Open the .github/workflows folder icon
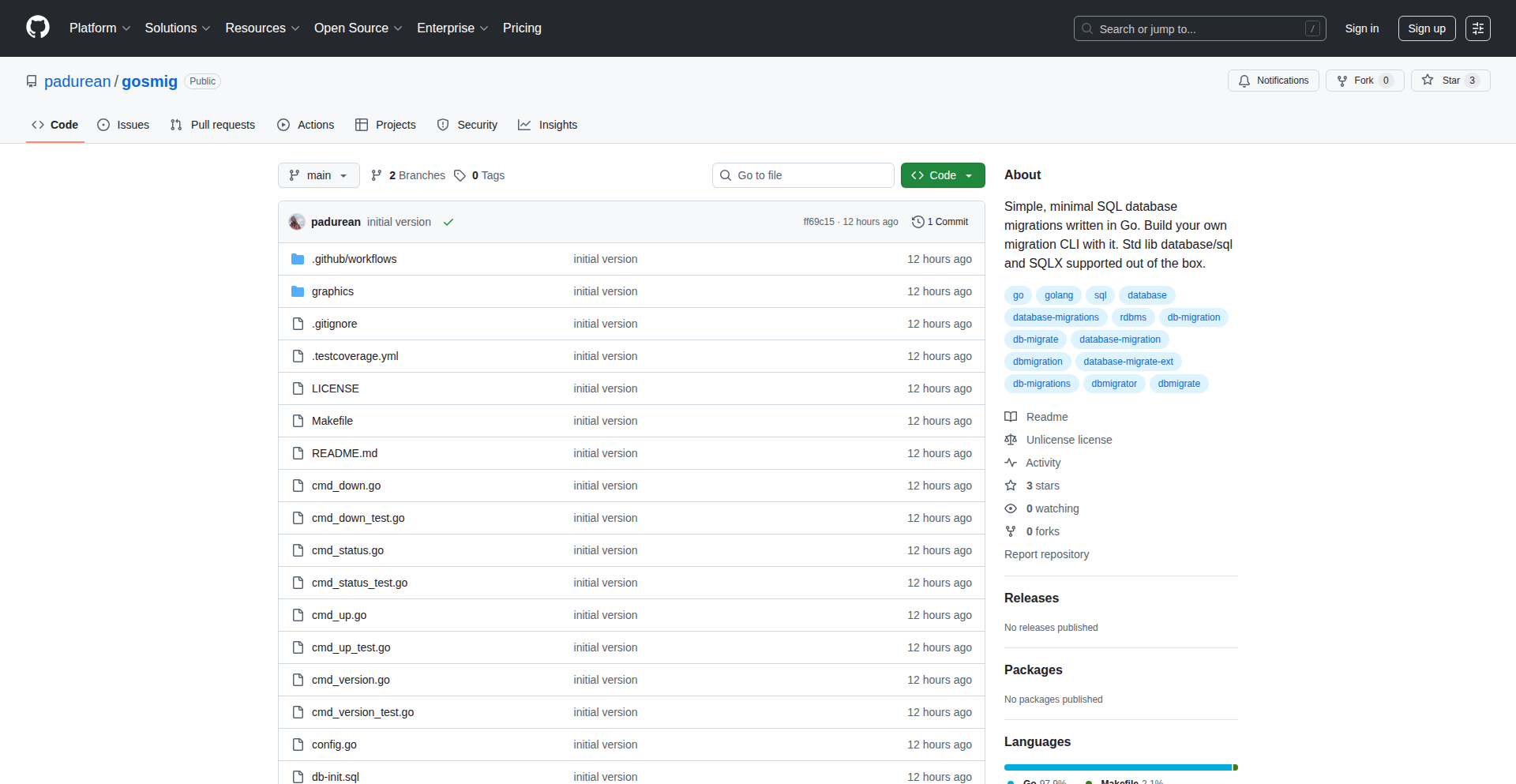Viewport: 1516px width, 784px height. click(x=298, y=258)
